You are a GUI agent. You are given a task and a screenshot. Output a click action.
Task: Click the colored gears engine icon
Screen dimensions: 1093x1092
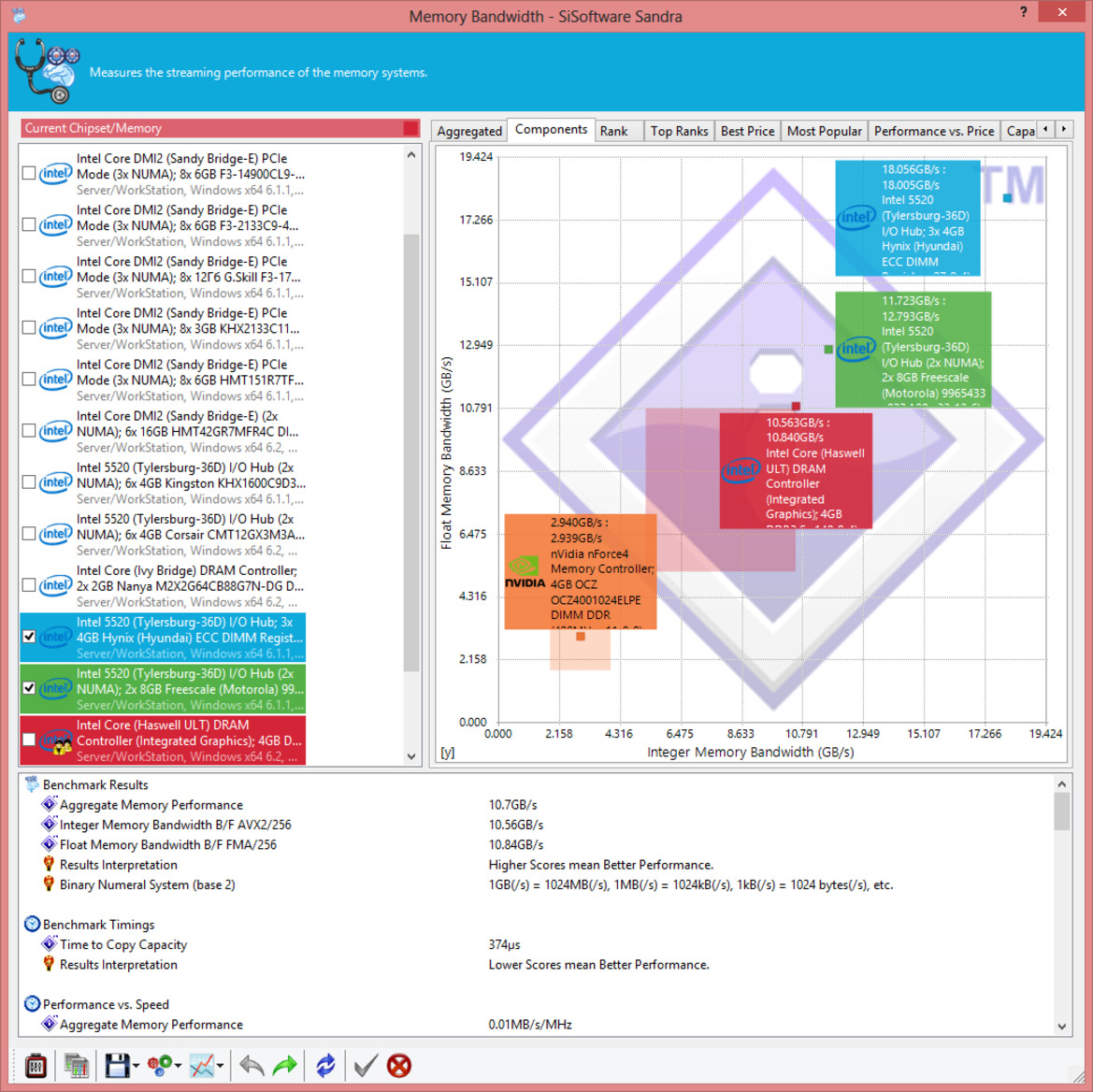160,1066
